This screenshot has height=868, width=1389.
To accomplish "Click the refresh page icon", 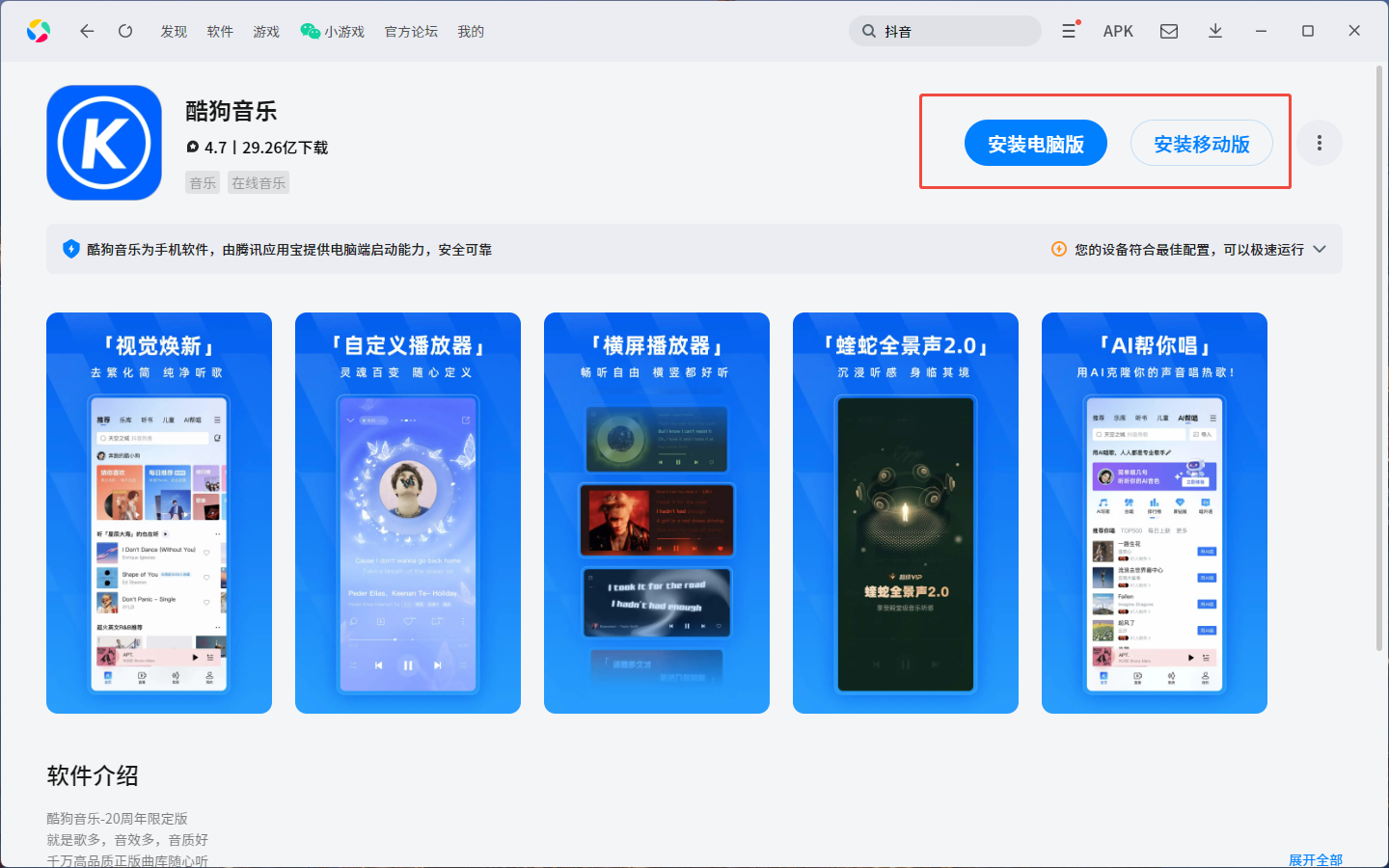I will (x=125, y=31).
